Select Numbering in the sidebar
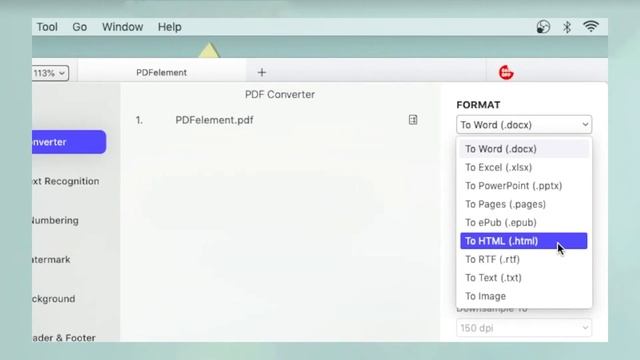The image size is (640, 360). coord(56,220)
